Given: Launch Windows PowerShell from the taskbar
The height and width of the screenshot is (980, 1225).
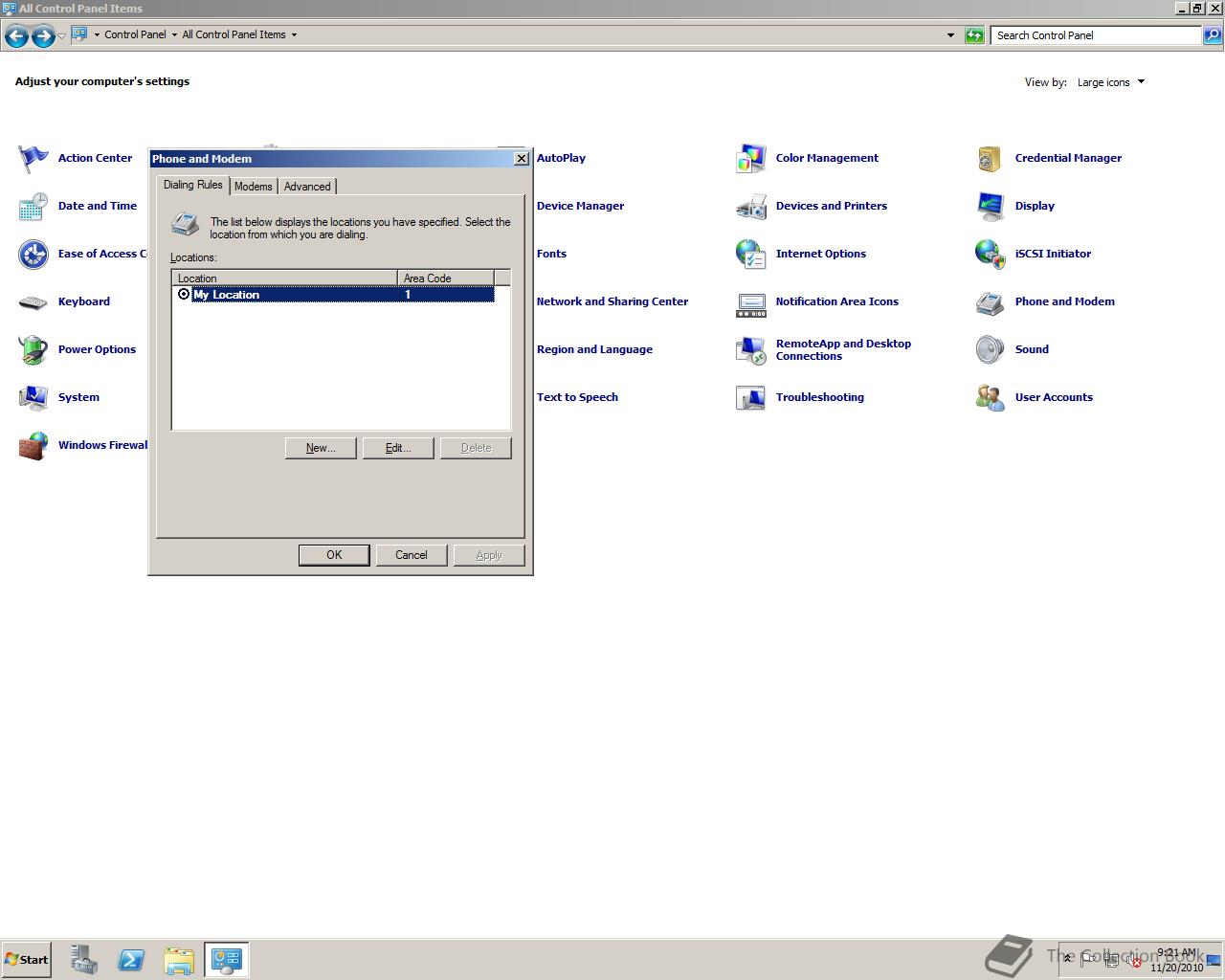Looking at the screenshot, I should pyautogui.click(x=131, y=960).
